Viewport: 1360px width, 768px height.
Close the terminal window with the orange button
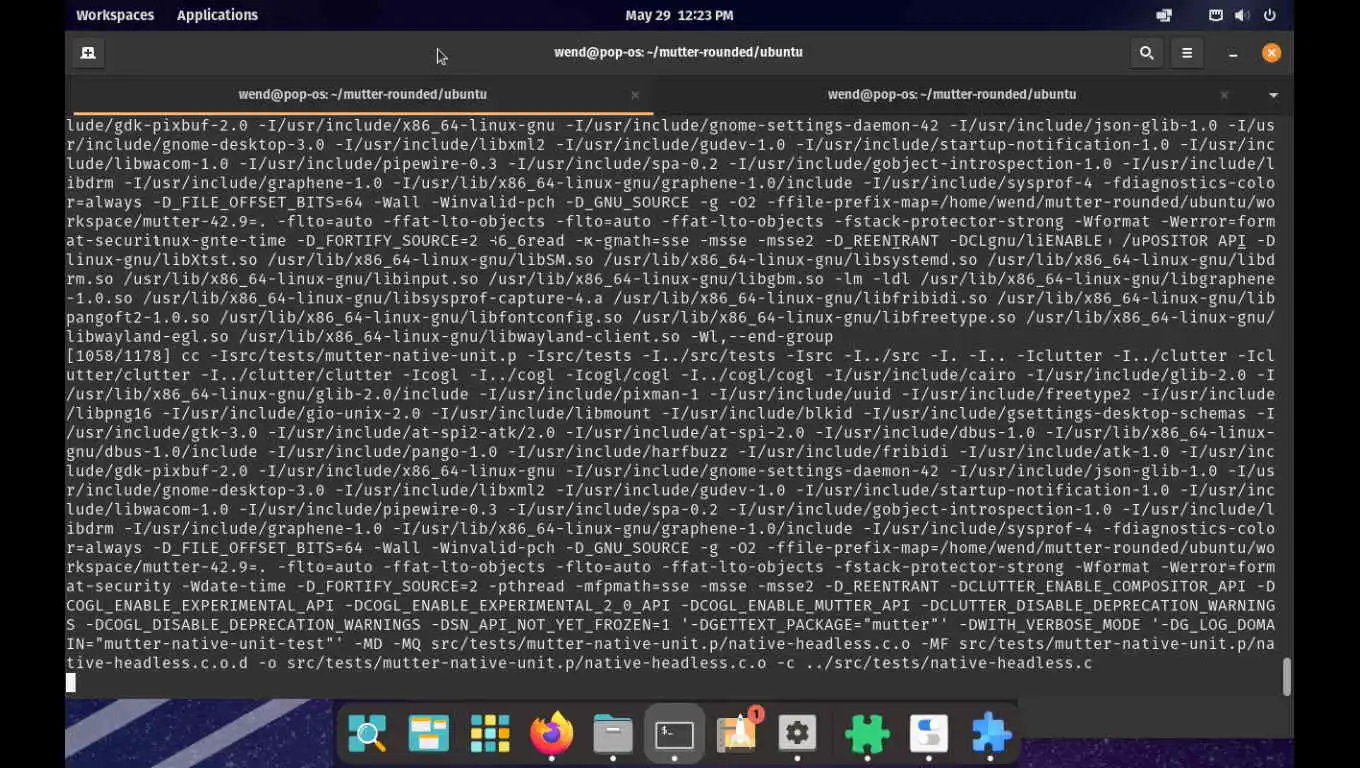point(1271,53)
